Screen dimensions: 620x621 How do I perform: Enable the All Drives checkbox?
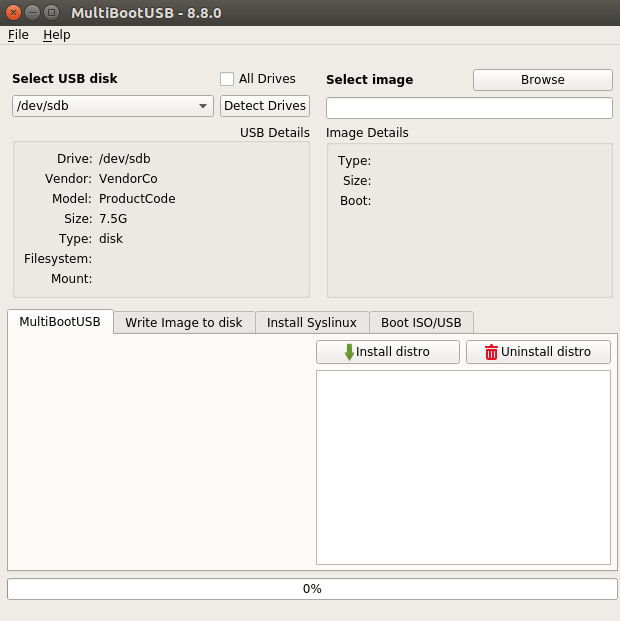[227, 79]
